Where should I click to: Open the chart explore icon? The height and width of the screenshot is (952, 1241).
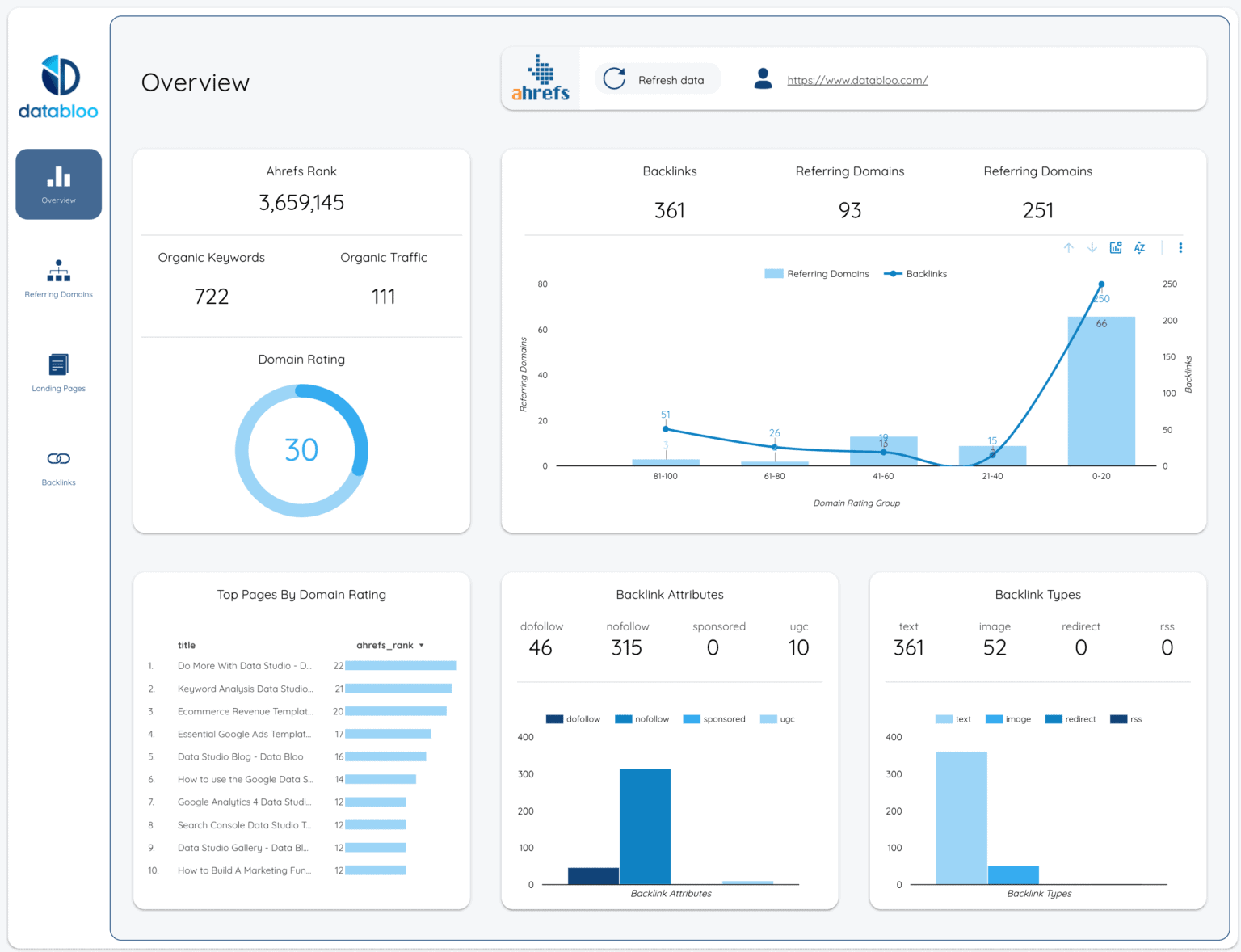[x=1116, y=248]
